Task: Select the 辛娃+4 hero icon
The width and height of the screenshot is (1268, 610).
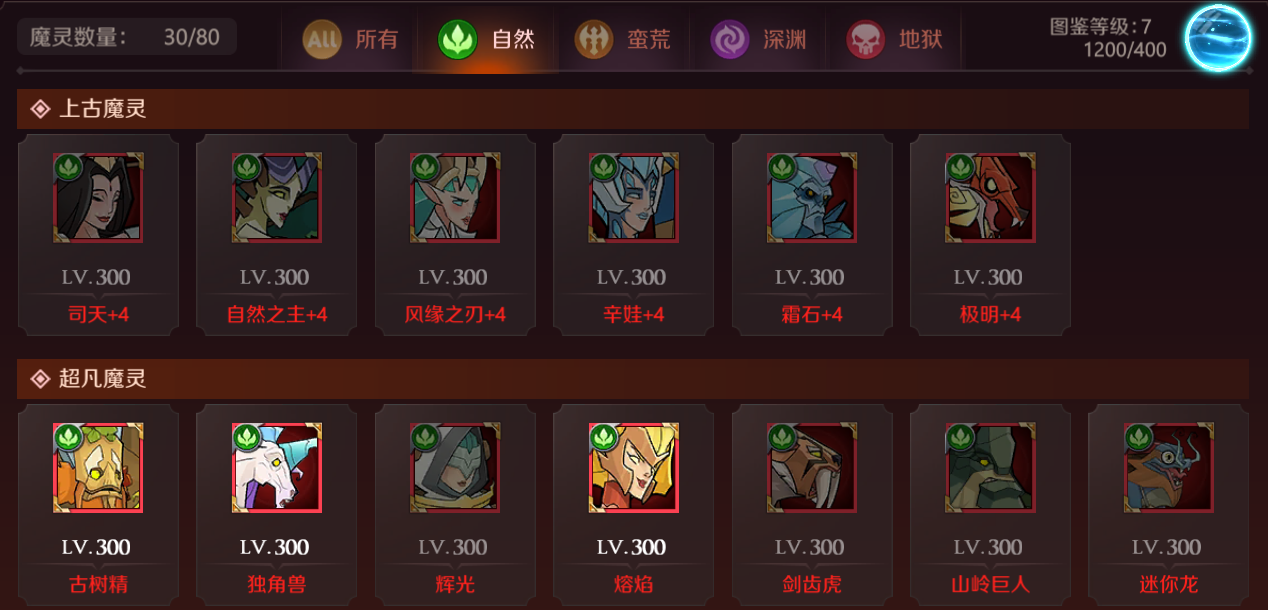Action: 634,197
